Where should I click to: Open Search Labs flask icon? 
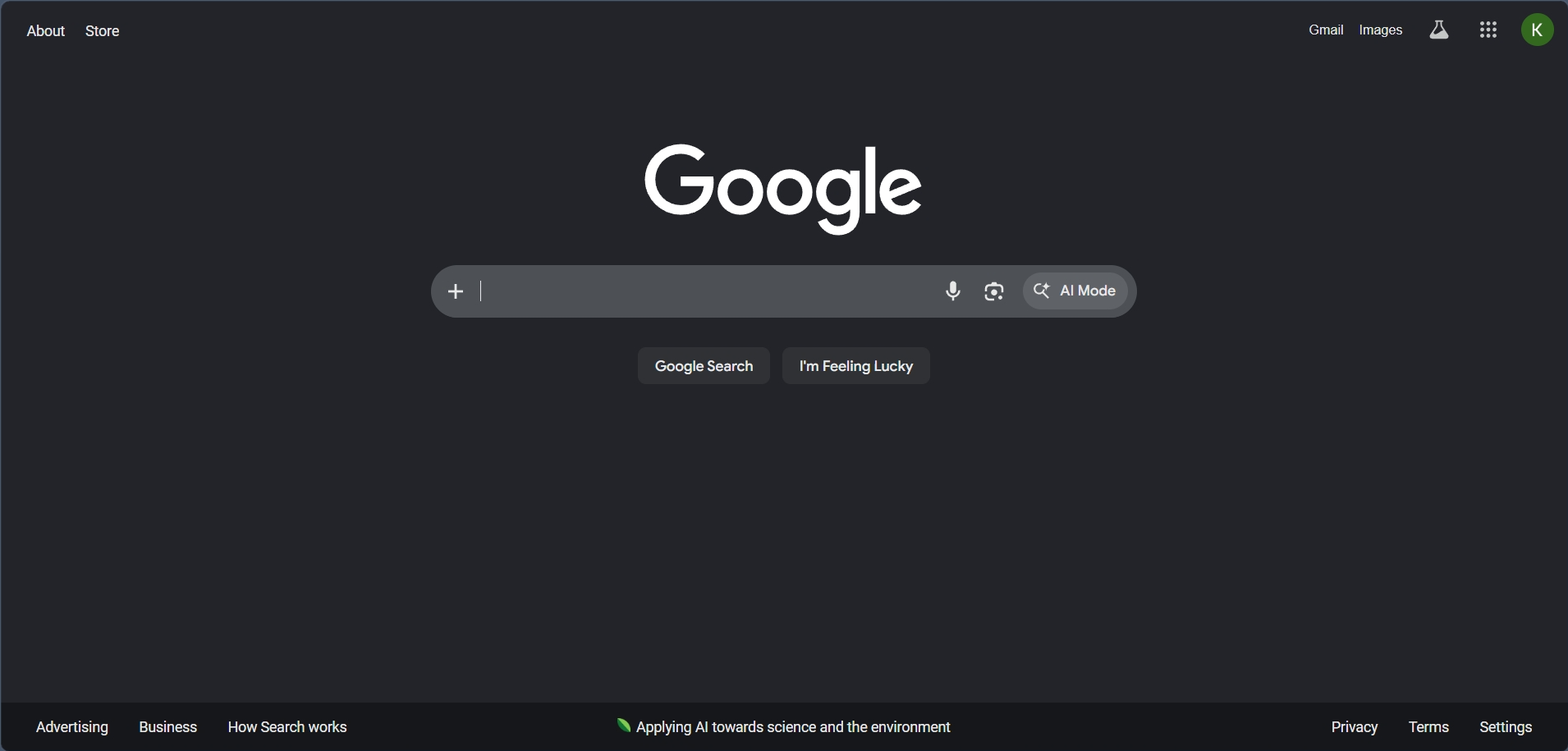(x=1439, y=30)
